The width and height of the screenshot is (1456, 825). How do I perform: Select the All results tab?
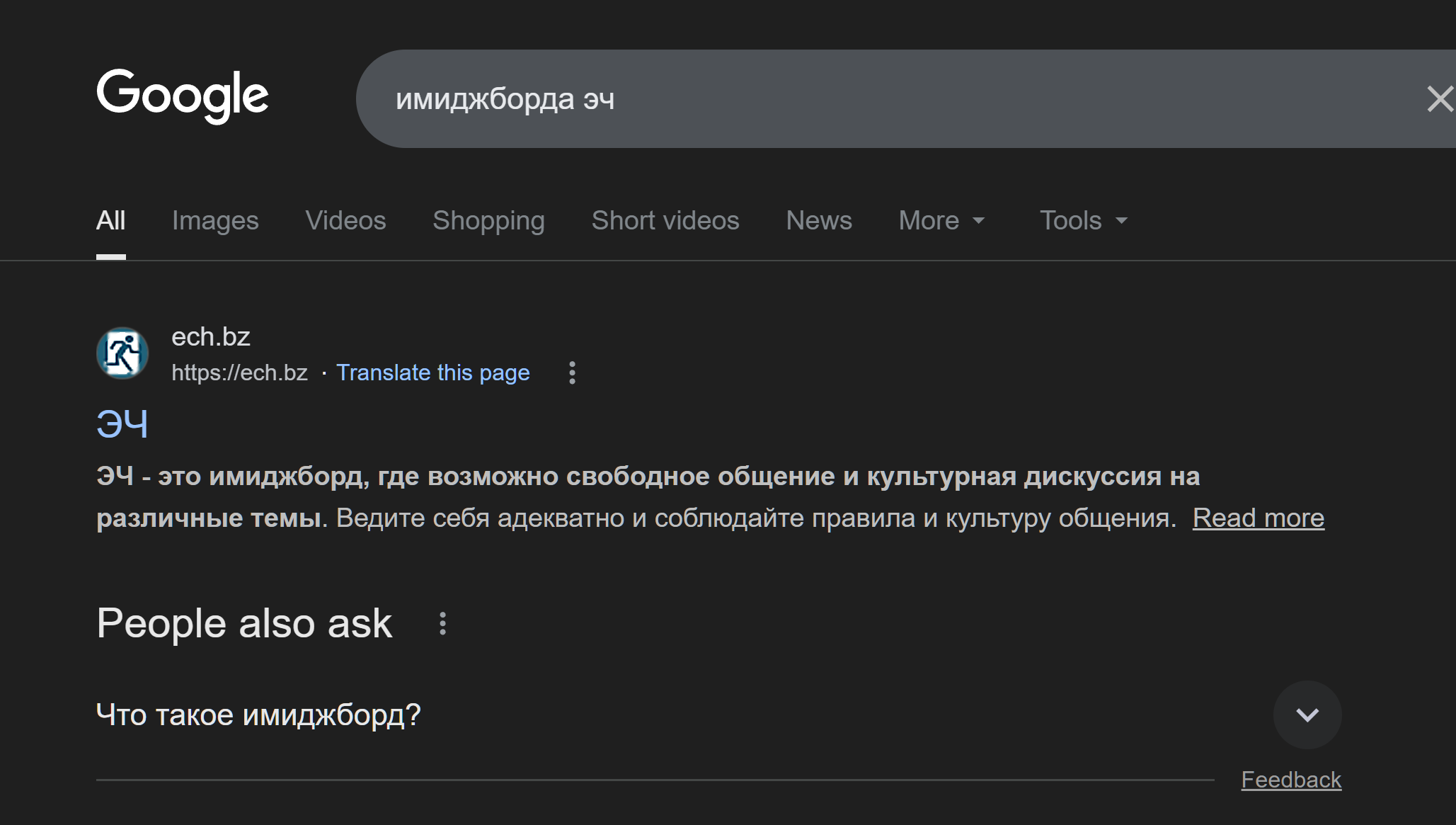click(111, 221)
